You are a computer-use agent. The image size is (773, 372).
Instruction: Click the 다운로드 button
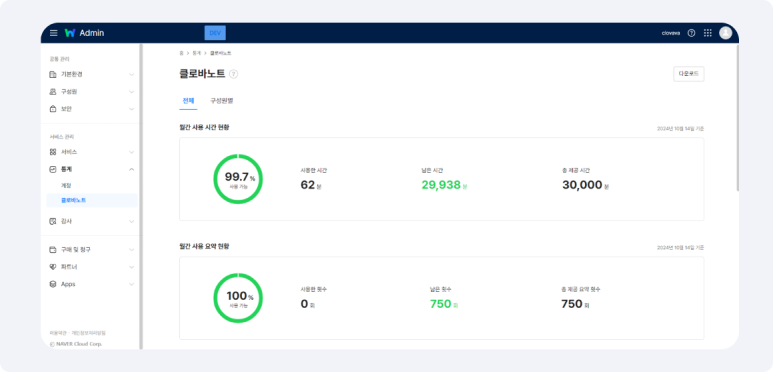[x=689, y=74]
